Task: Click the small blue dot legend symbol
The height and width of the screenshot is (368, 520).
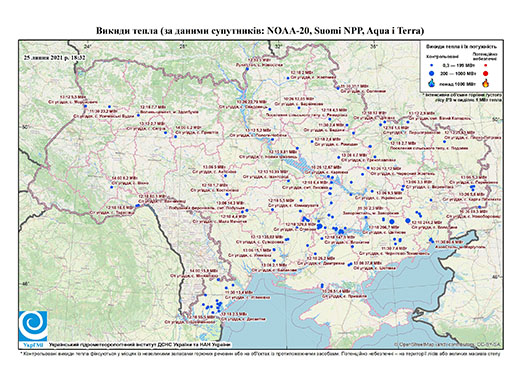Action: click(432, 66)
